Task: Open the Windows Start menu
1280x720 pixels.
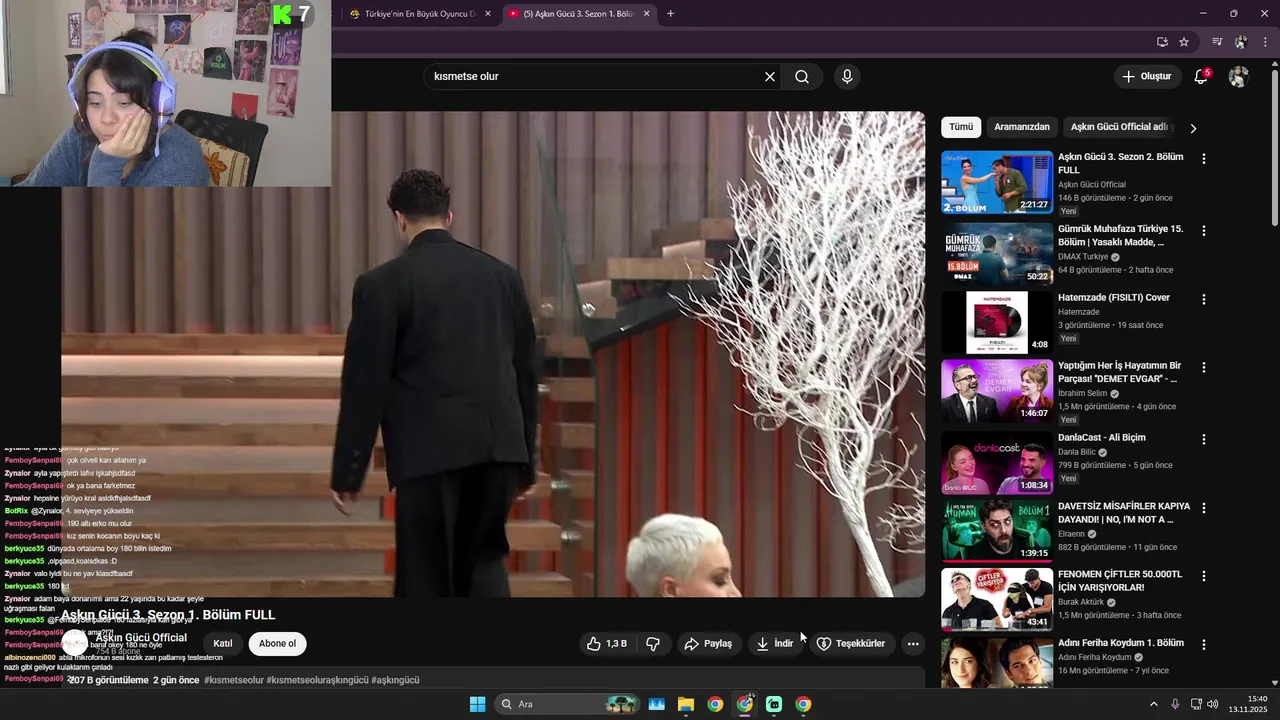Action: [477, 704]
